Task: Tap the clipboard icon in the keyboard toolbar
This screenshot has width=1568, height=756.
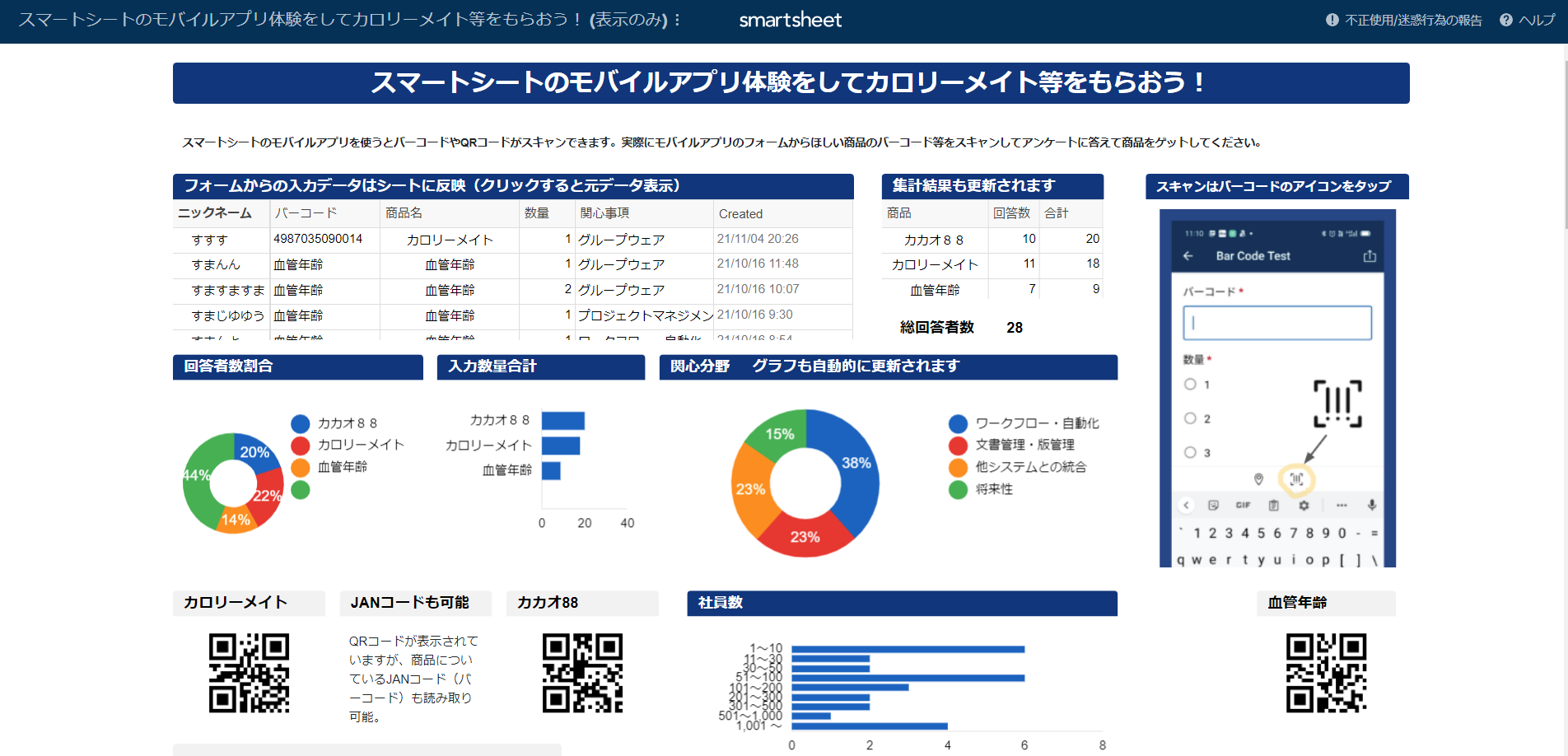Action: tap(1274, 506)
